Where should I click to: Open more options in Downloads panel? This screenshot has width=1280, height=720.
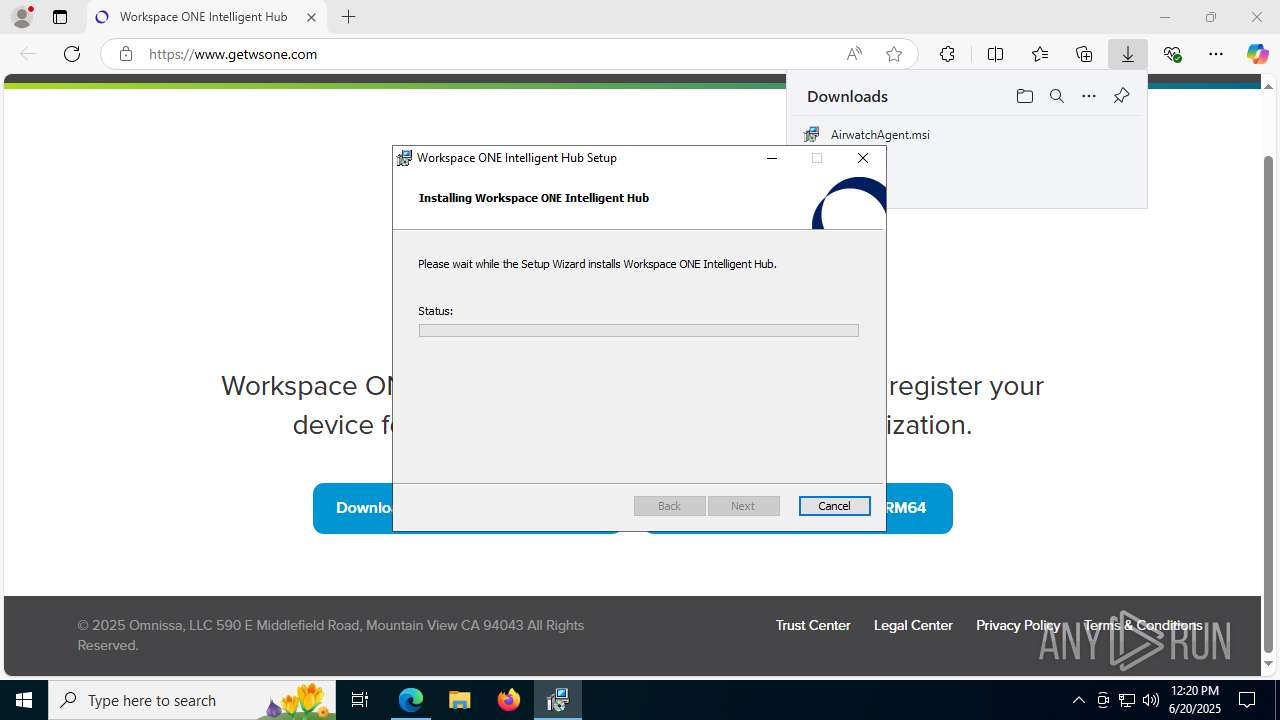[x=1089, y=96]
